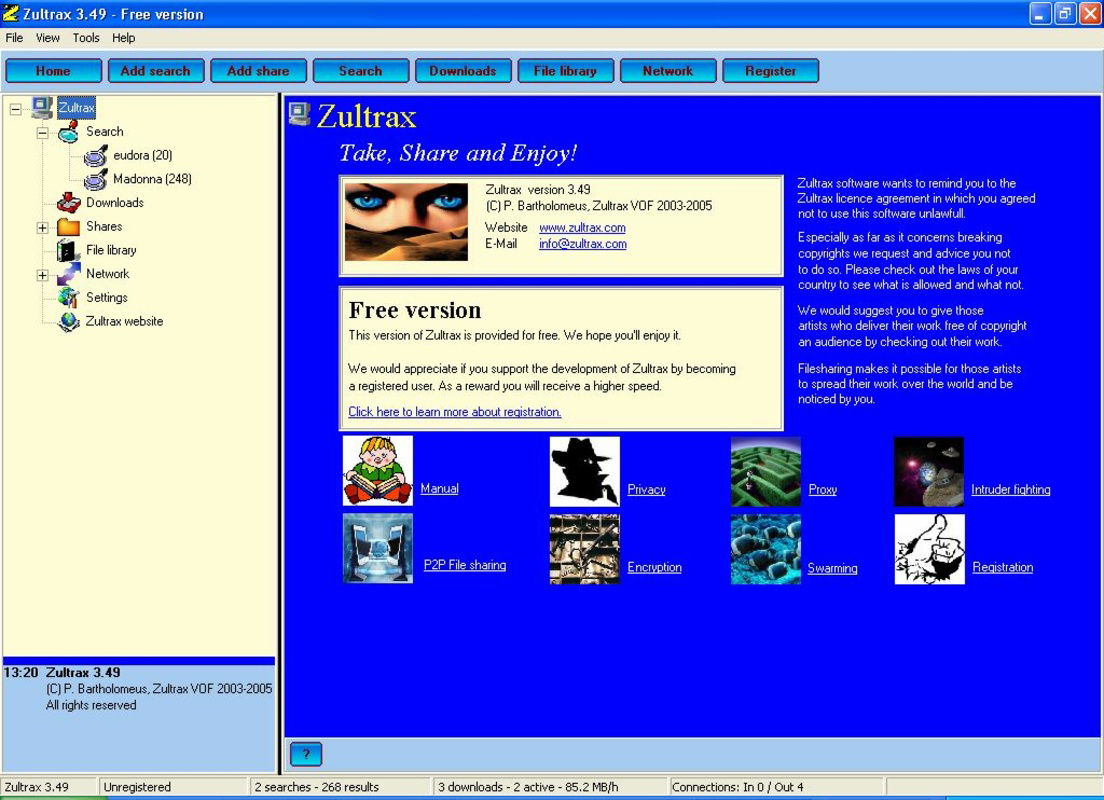Open the Tools menu

86,38
